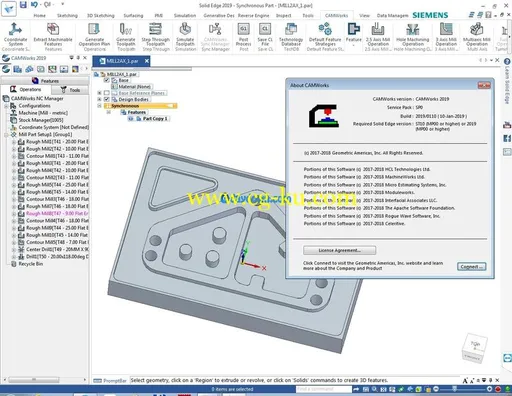The height and width of the screenshot is (396, 512).
Task: Click the License Agreement button
Action: (339, 250)
